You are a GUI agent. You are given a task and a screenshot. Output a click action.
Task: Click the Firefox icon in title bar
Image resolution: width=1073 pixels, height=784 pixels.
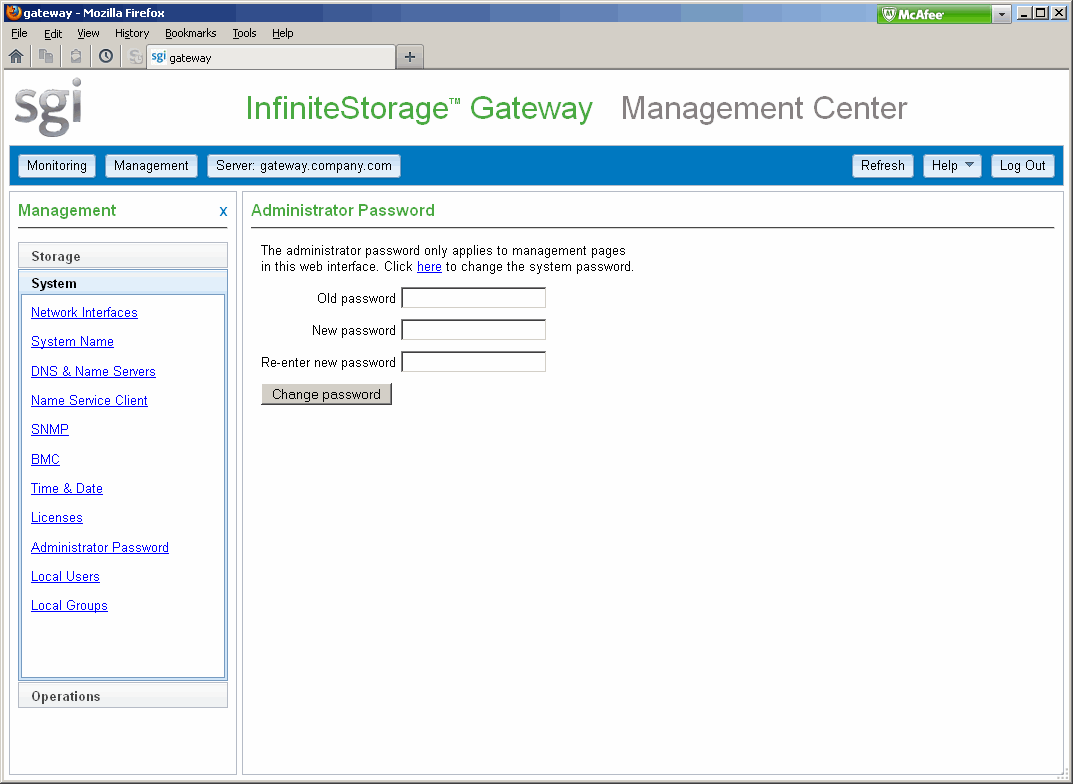(x=13, y=13)
